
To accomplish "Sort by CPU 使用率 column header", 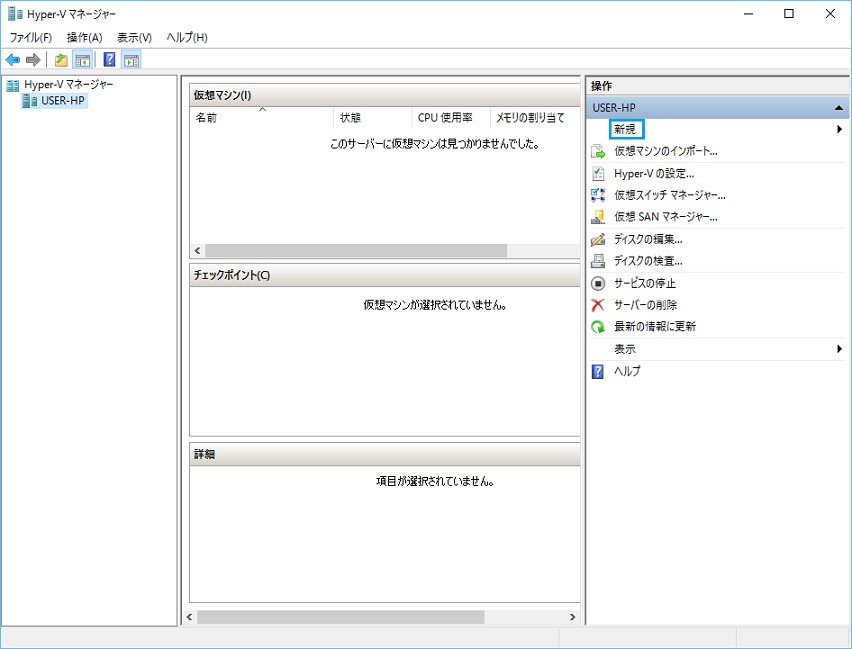I will tap(451, 117).
